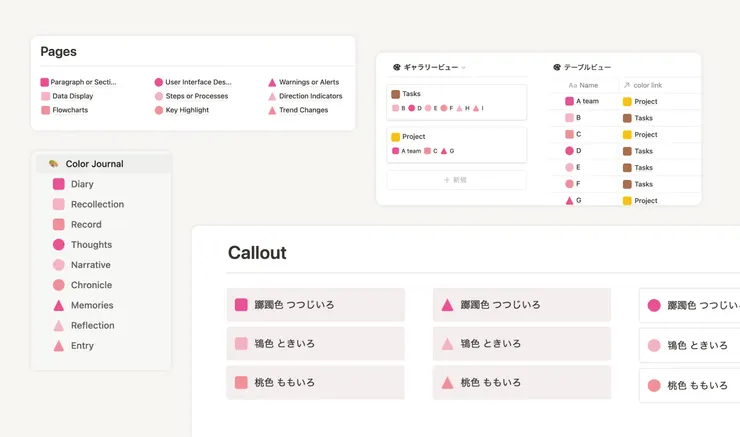The height and width of the screenshot is (437, 740).
Task: Click the triangle icon beside Trend Changes
Action: 272,110
